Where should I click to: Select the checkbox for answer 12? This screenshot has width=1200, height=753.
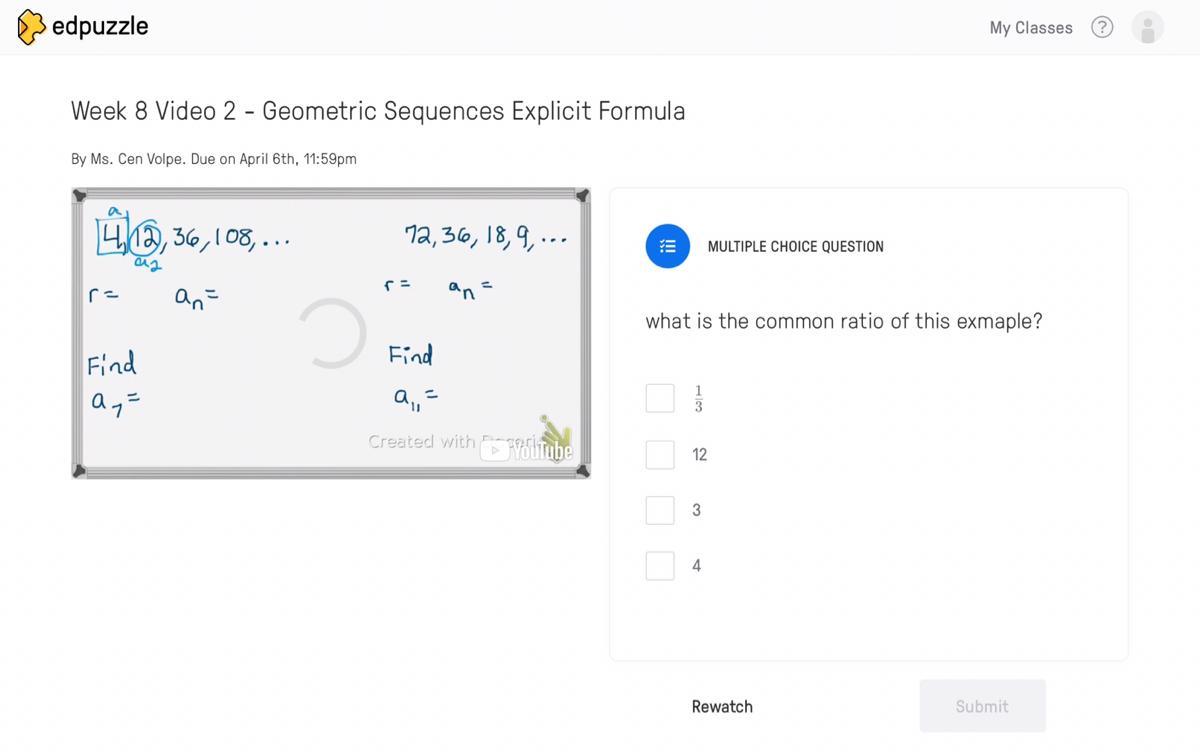tap(660, 455)
